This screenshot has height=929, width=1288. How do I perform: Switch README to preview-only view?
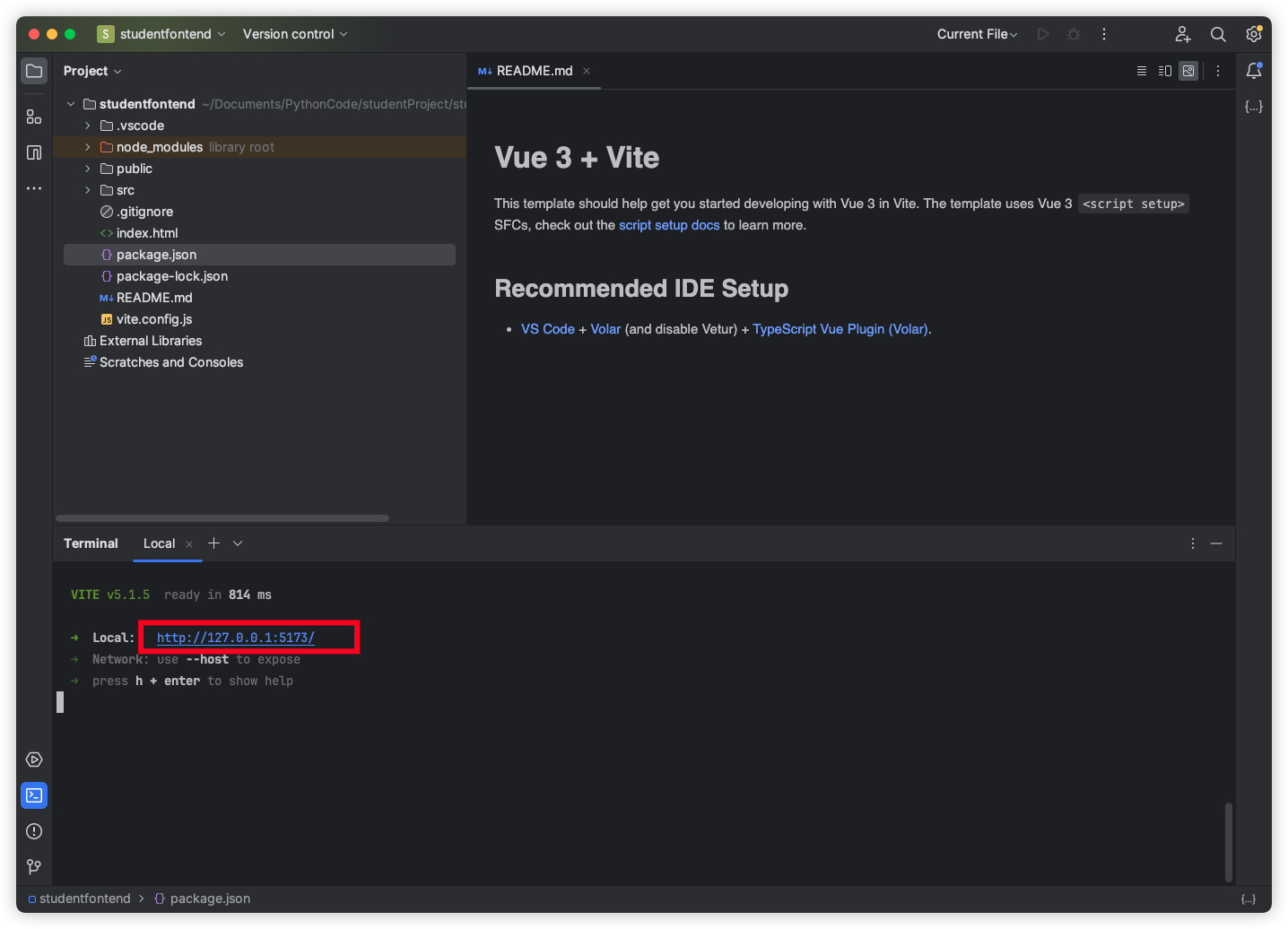[1188, 71]
